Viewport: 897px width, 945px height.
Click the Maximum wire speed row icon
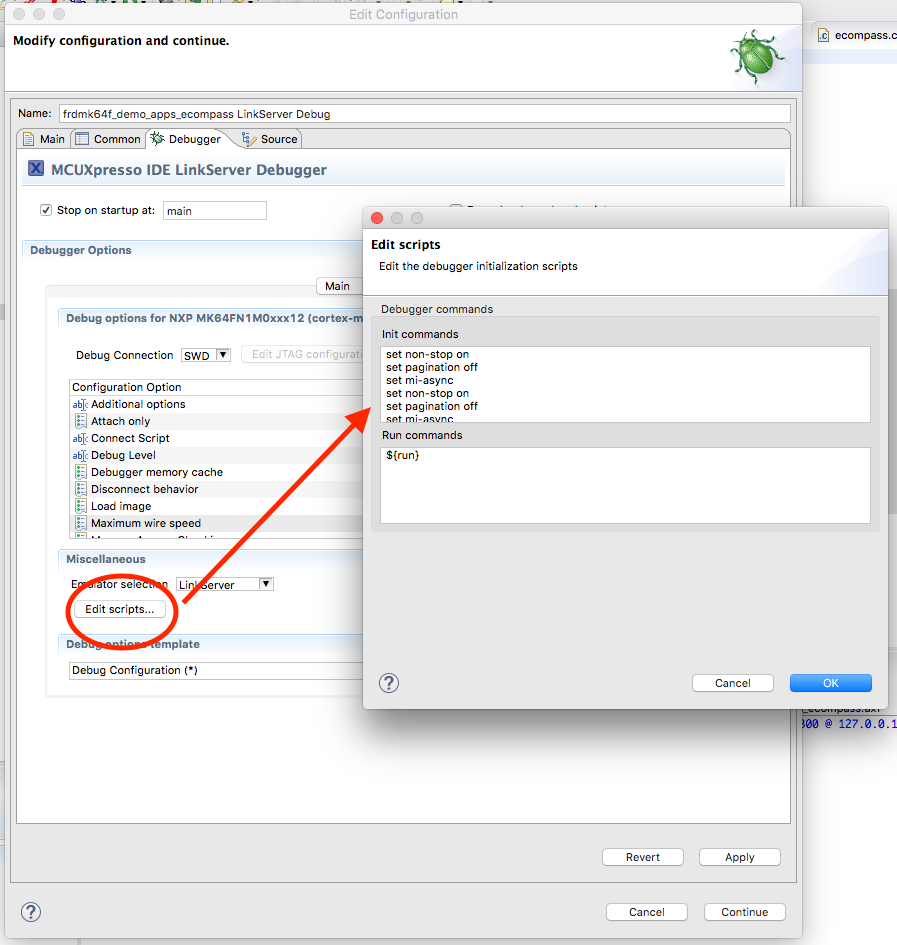[81, 523]
